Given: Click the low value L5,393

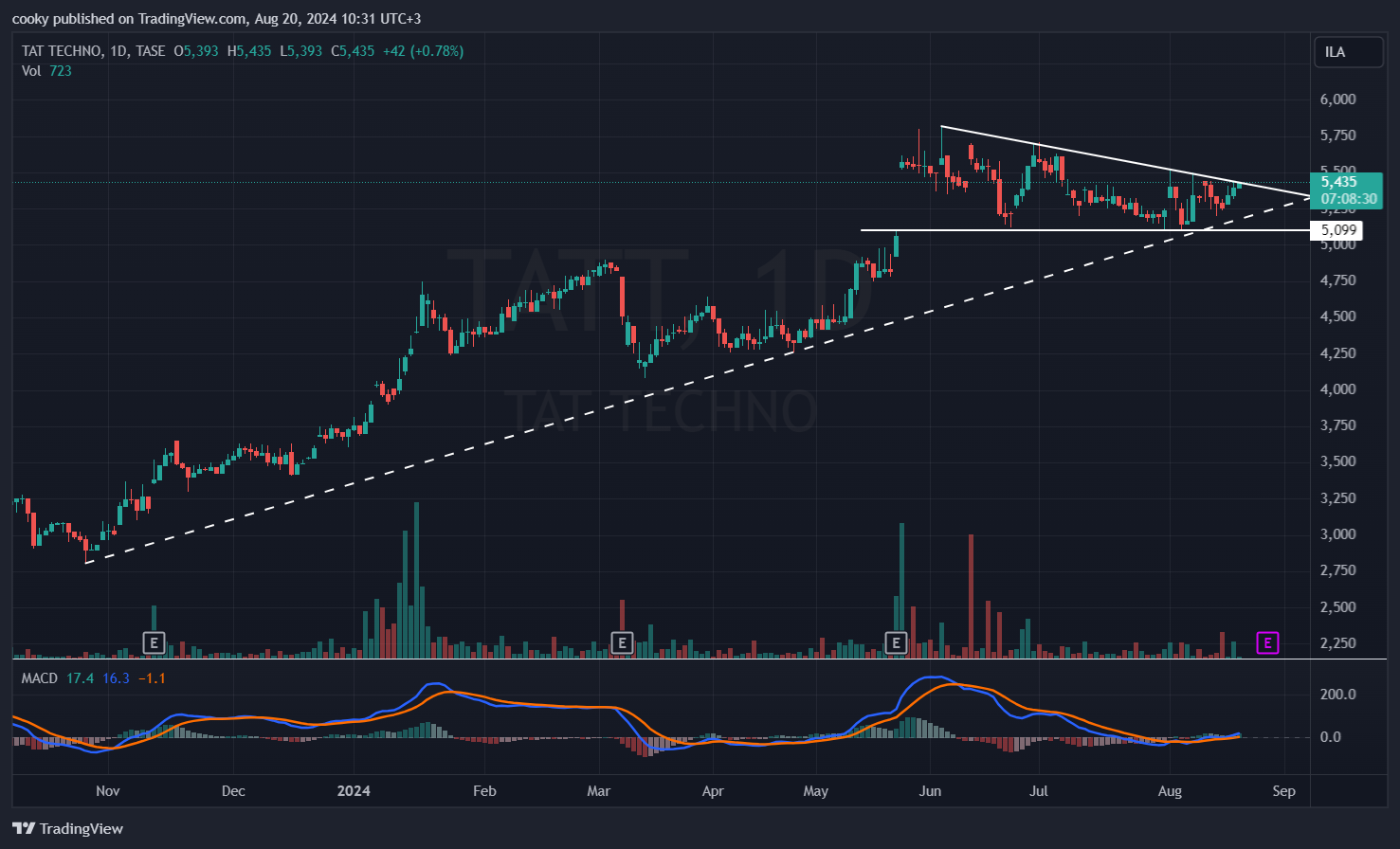Looking at the screenshot, I should point(300,51).
